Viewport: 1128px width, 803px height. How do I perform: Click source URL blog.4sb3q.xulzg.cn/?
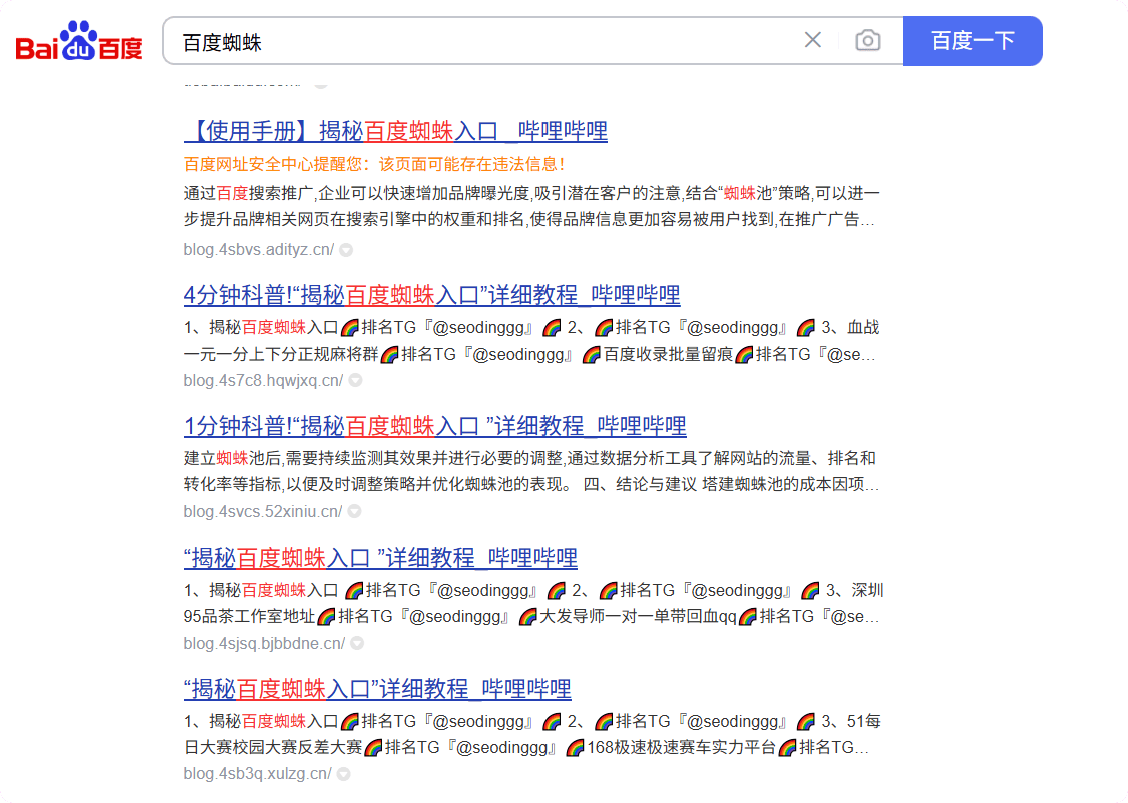pos(258,774)
